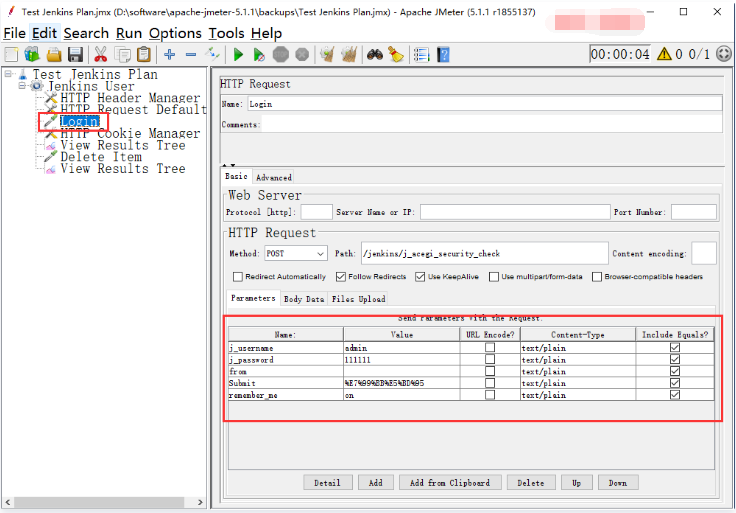Click the Server Name or IP field
Viewport: 736px width, 513px height.
tap(515, 212)
